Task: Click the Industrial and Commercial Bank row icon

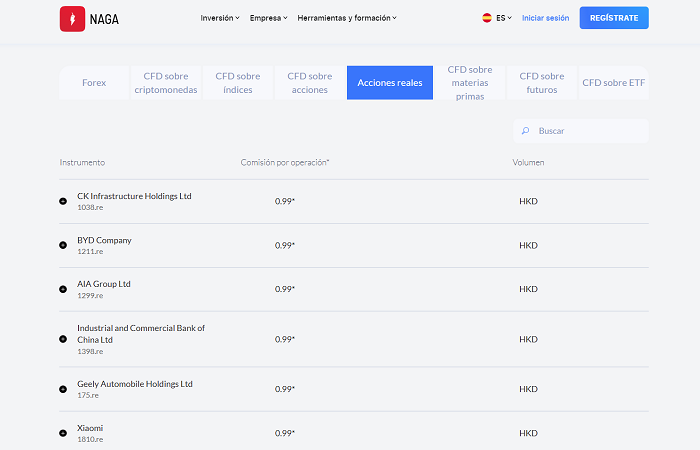Action: tap(63, 339)
